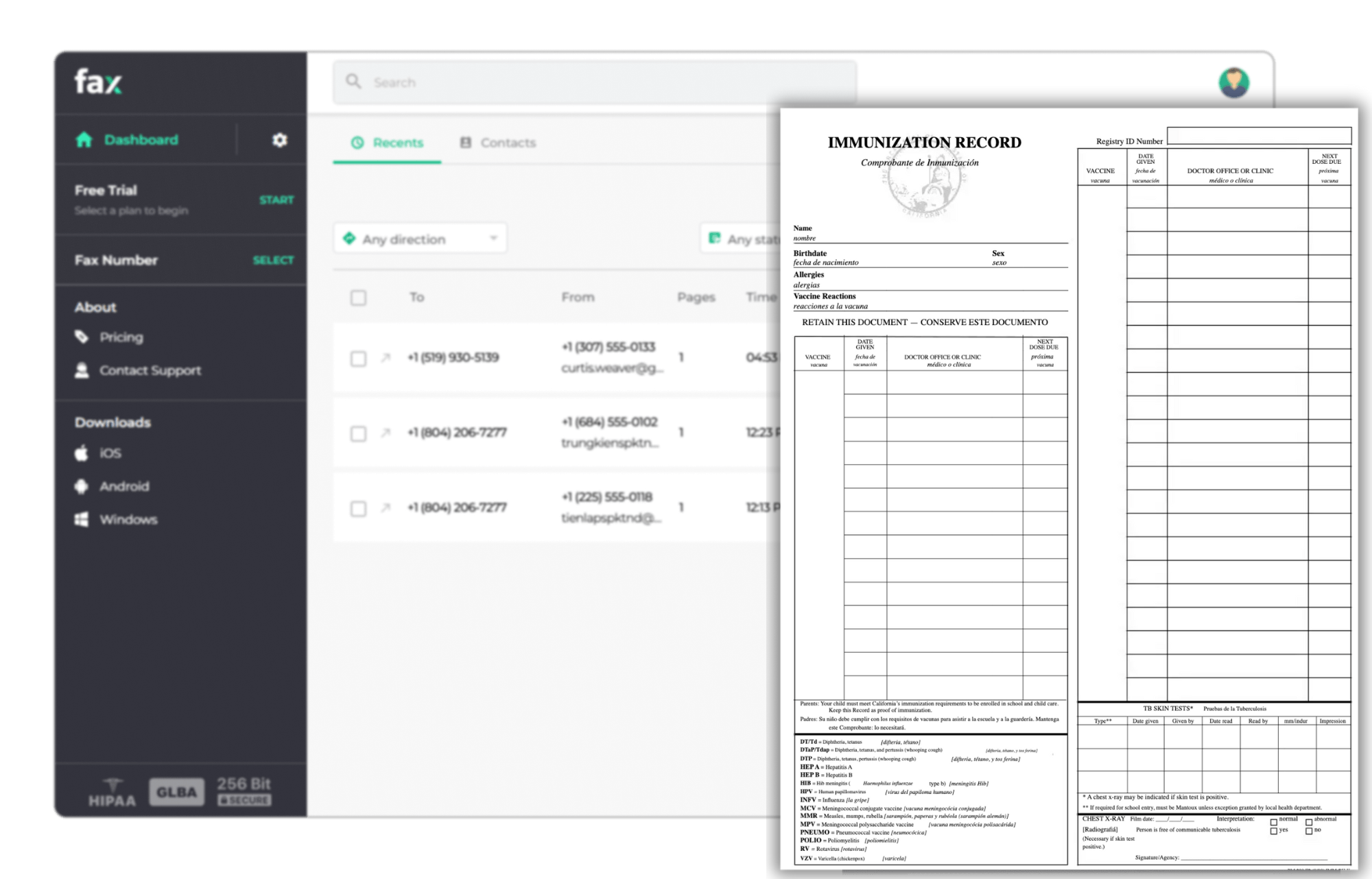The image size is (1372, 879).
Task: Click the iOS apple icon
Action: tap(82, 453)
